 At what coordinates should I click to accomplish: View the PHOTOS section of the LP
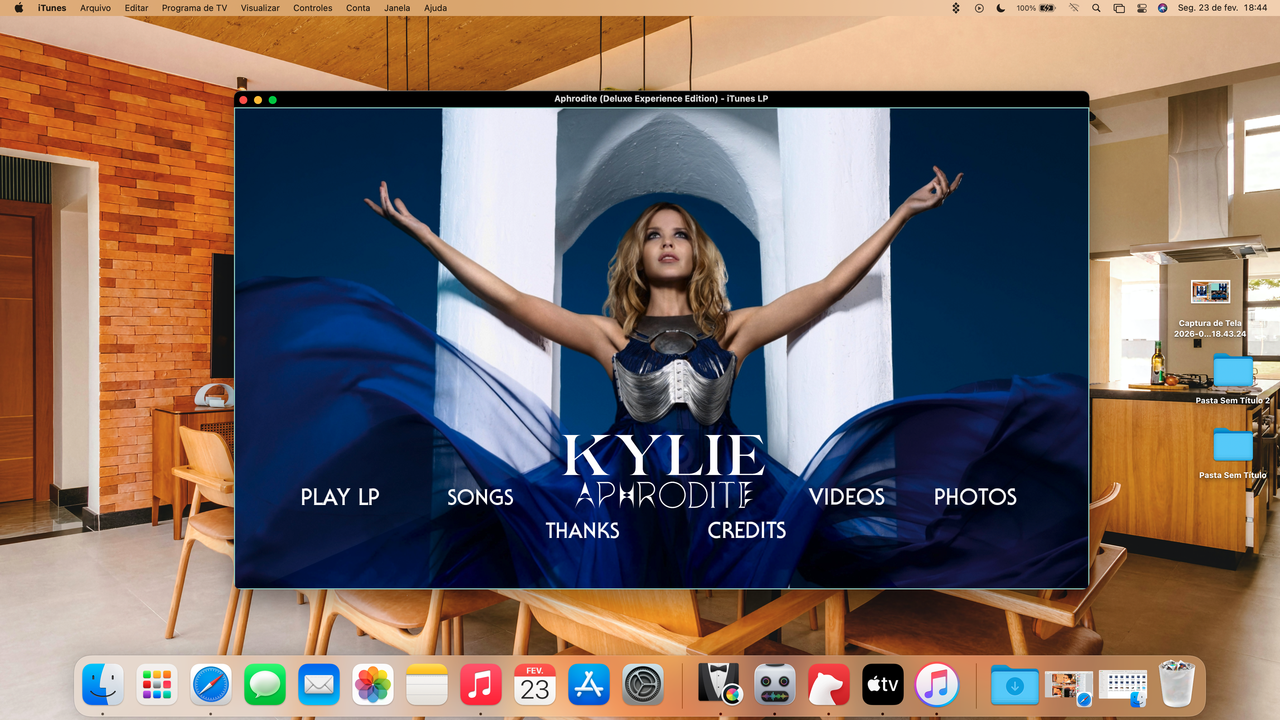tap(975, 497)
